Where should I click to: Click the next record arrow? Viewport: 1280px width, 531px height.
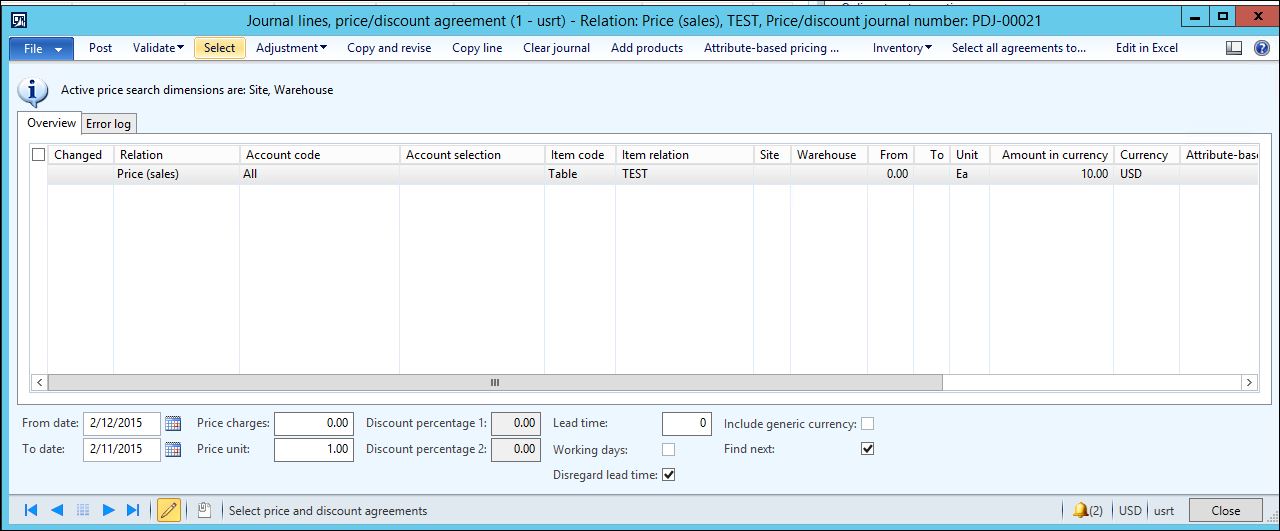click(x=109, y=510)
